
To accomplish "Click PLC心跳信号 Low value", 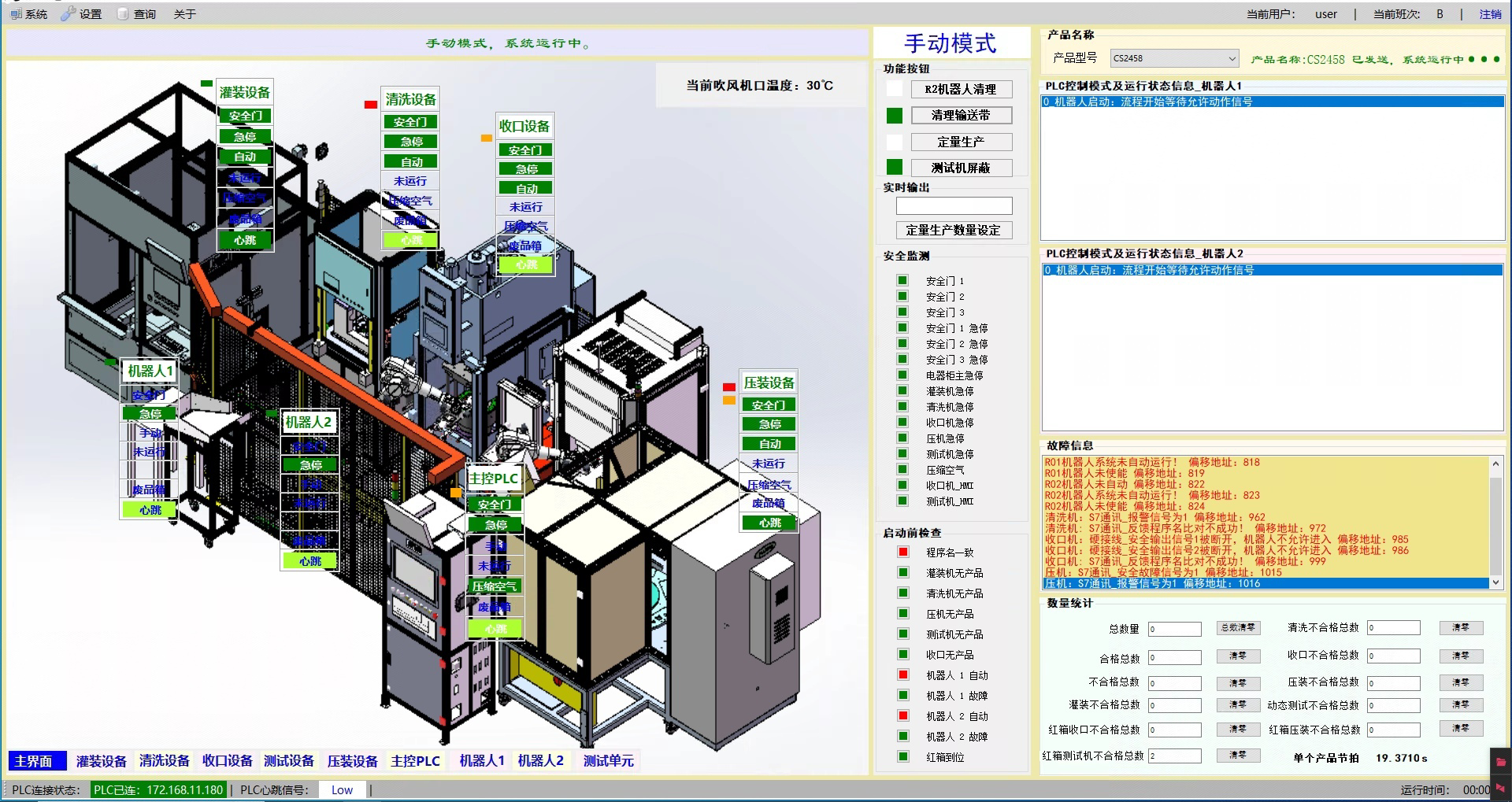I will click(x=342, y=789).
